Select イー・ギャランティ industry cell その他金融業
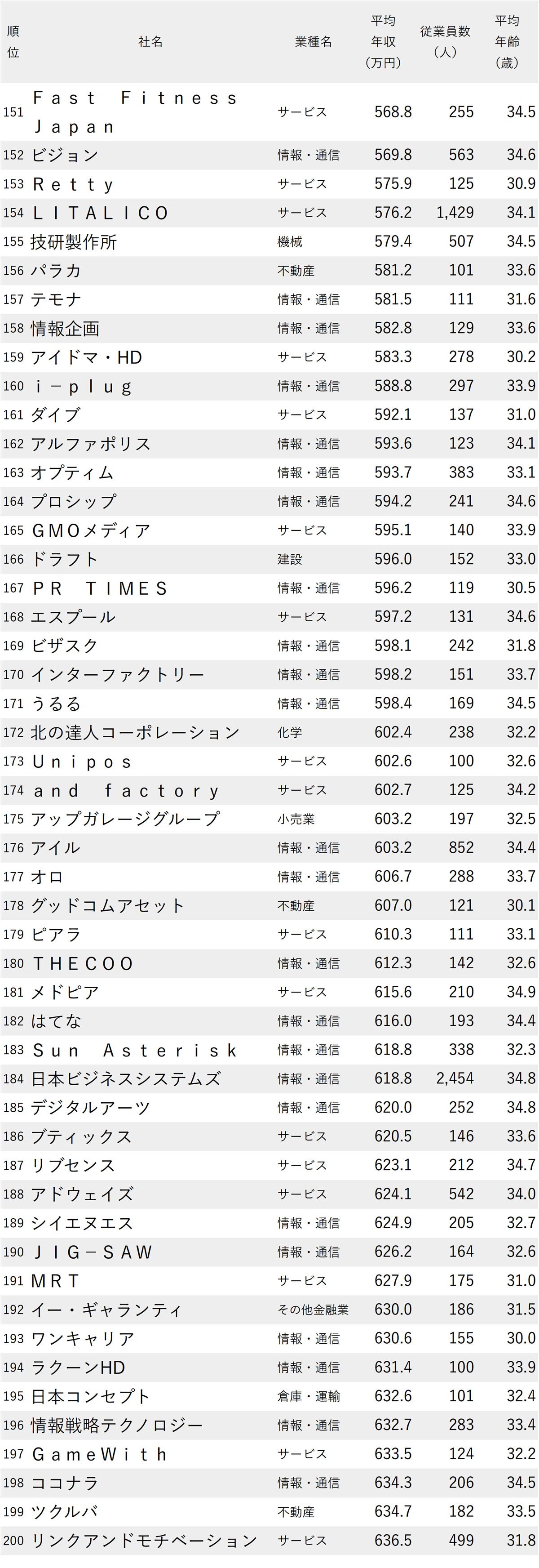The image size is (539, 1568). 314,1310
